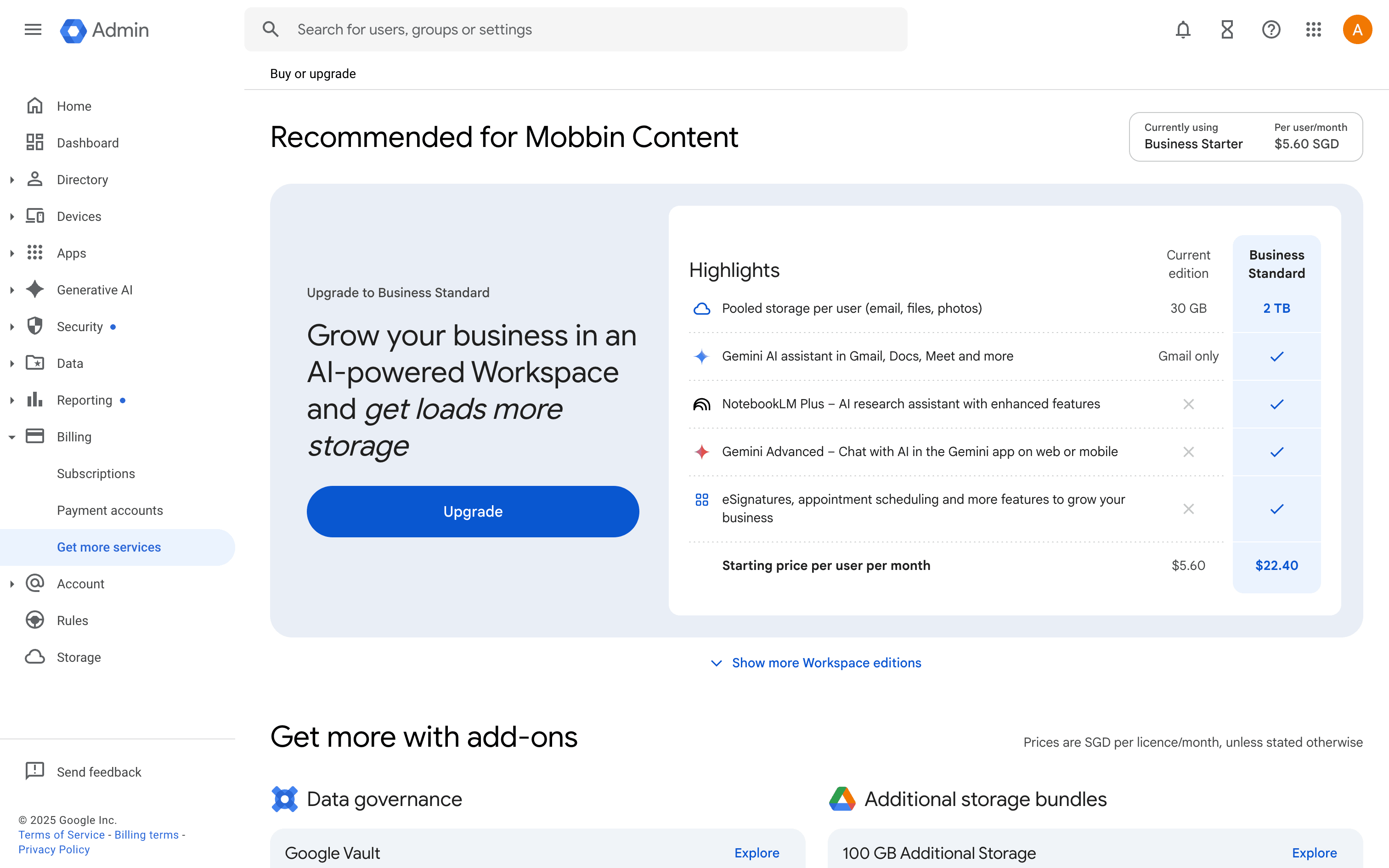1389x868 pixels.
Task: Expand the Generative AI section arrow
Action: point(12,290)
